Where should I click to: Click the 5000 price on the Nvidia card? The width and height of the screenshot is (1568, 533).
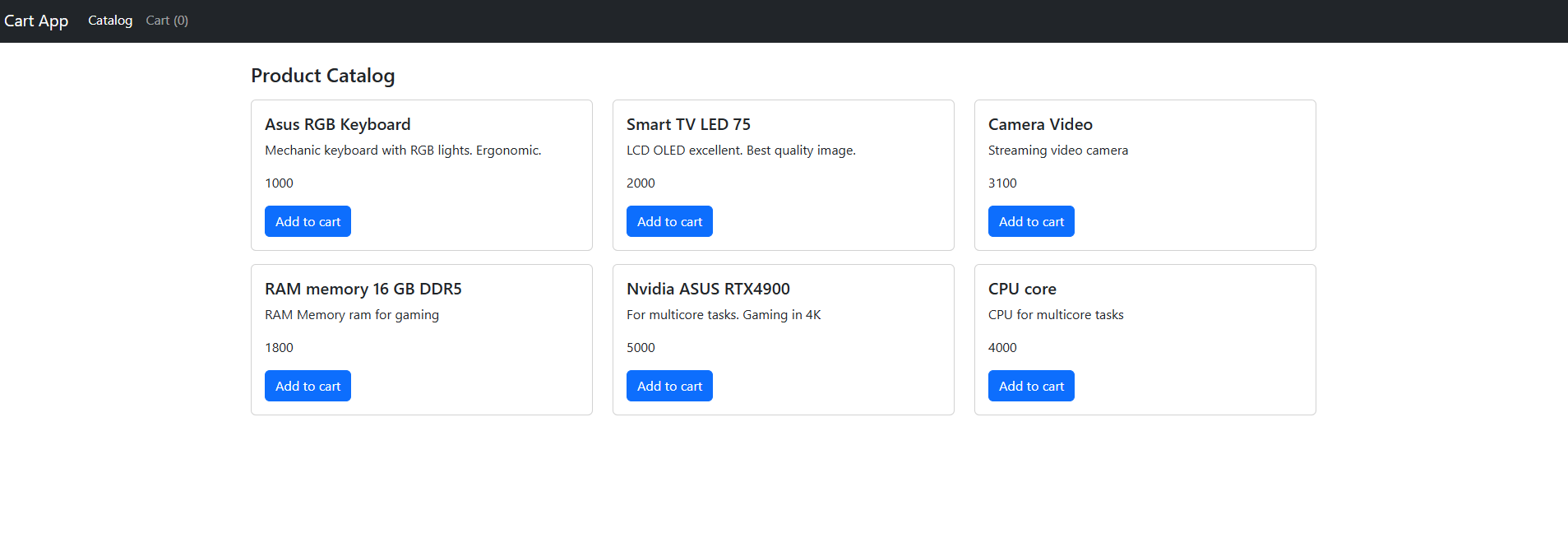point(641,348)
